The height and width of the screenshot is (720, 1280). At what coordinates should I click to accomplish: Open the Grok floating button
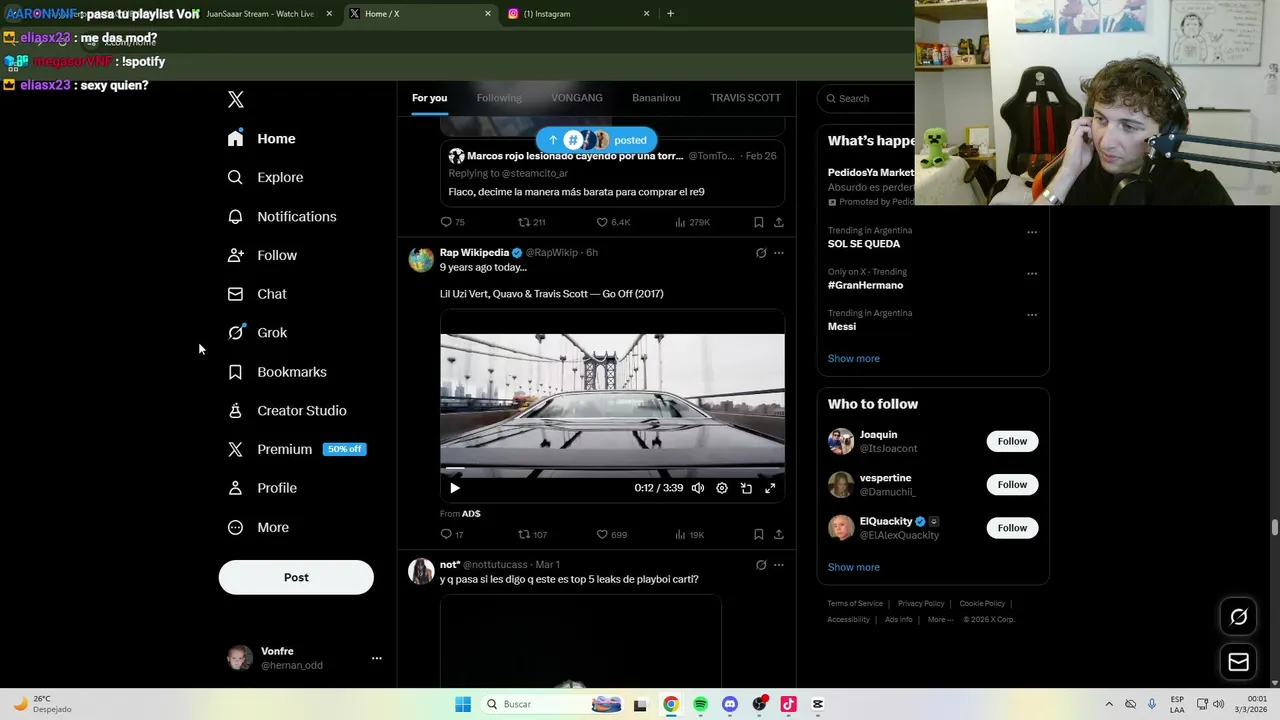coord(1238,617)
